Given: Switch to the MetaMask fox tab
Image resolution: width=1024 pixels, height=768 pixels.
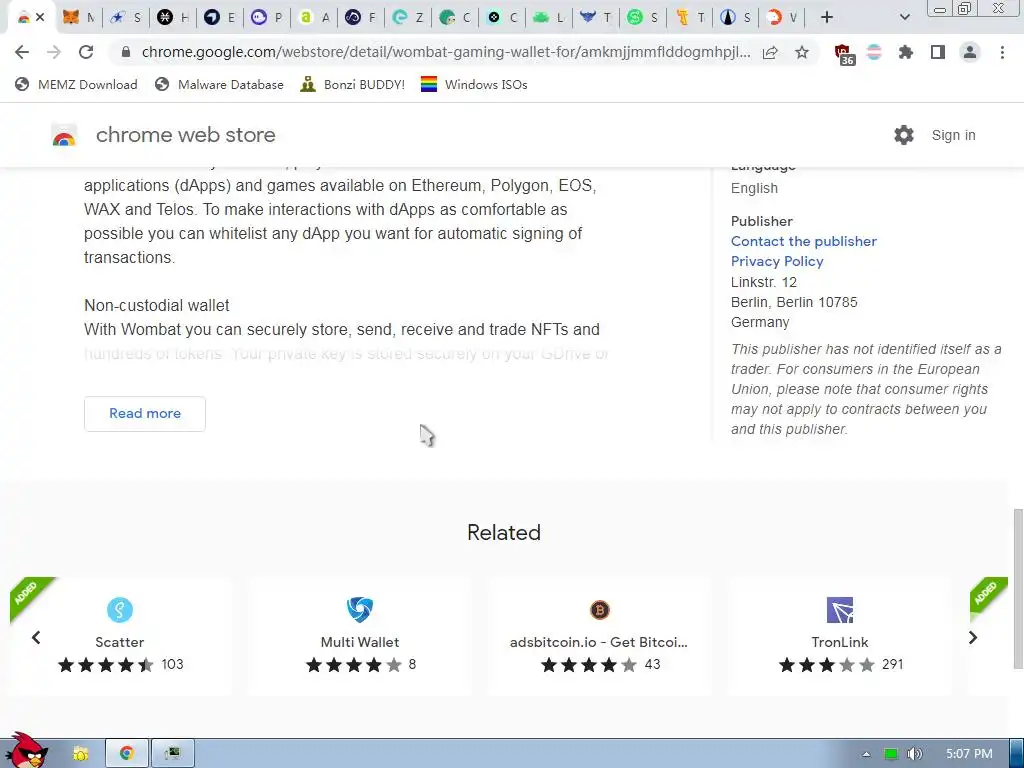Looking at the screenshot, I should (x=78, y=18).
